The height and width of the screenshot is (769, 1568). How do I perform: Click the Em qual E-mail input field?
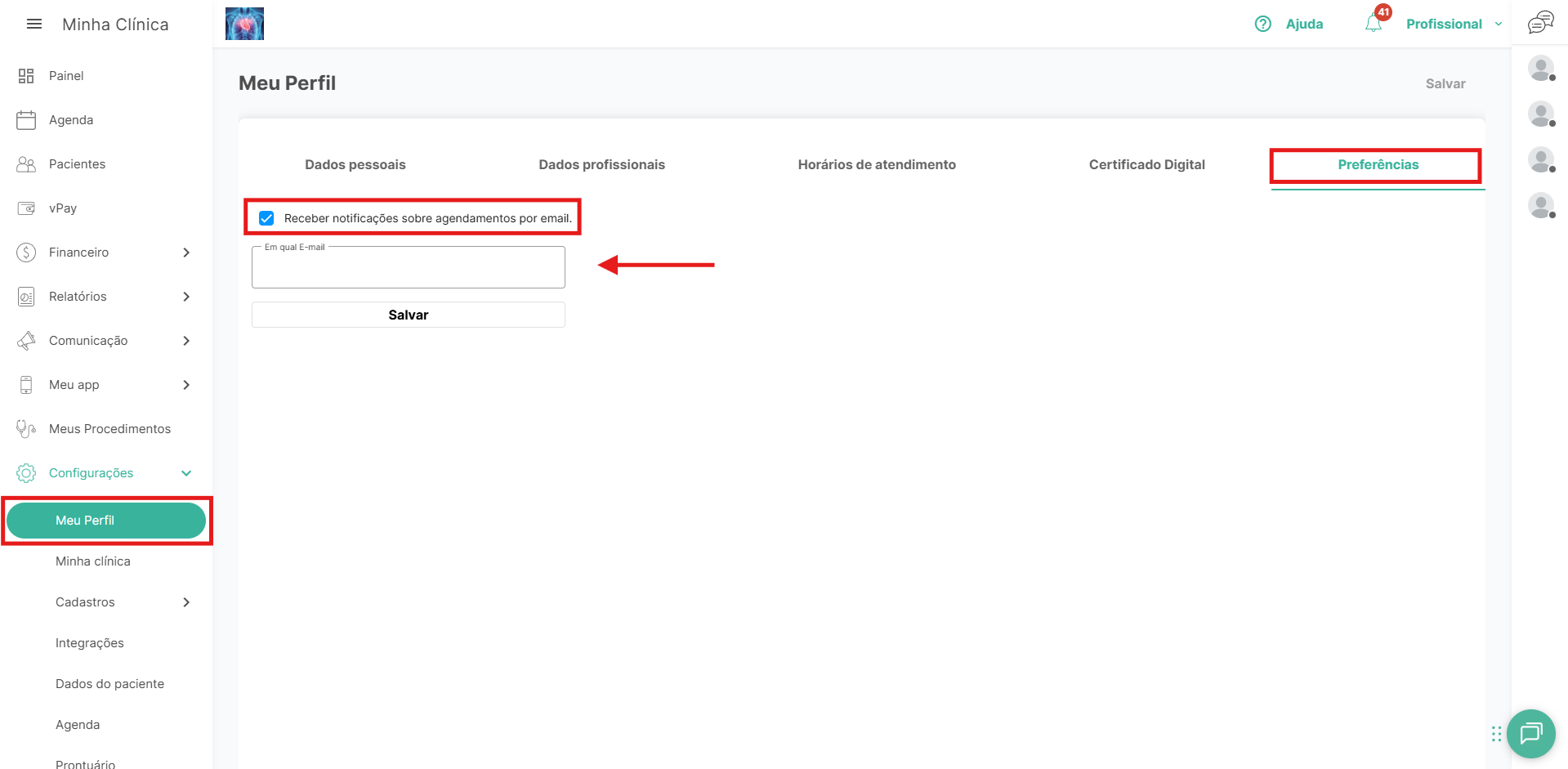click(x=408, y=268)
